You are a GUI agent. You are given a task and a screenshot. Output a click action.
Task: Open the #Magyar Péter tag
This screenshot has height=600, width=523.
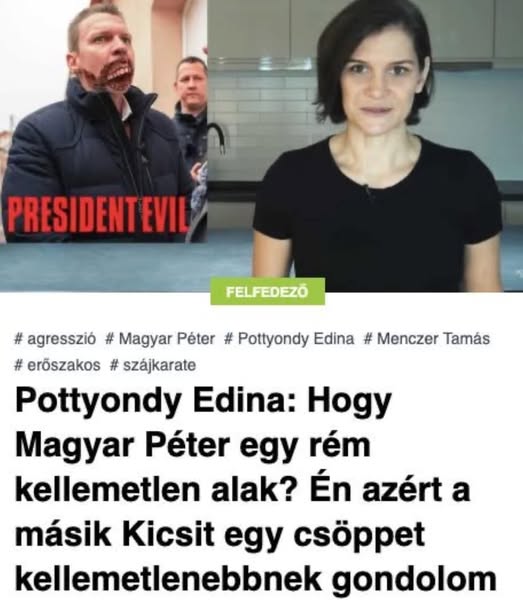coord(160,339)
